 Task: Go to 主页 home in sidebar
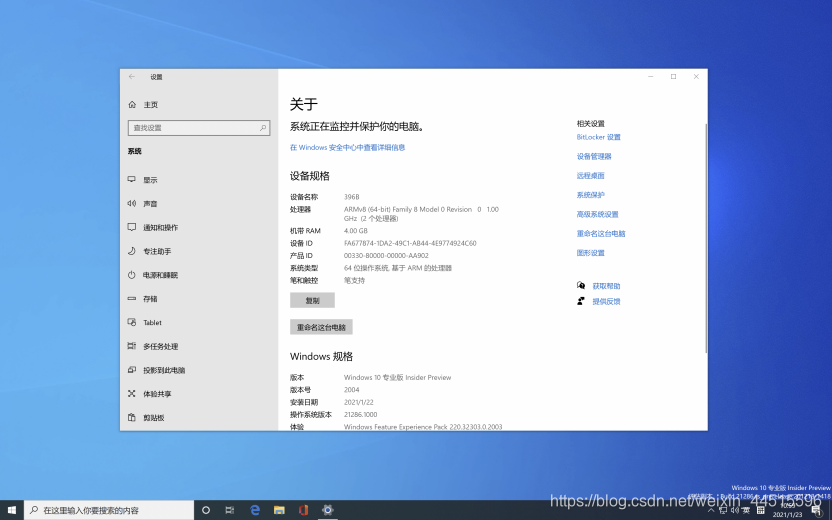click(151, 105)
